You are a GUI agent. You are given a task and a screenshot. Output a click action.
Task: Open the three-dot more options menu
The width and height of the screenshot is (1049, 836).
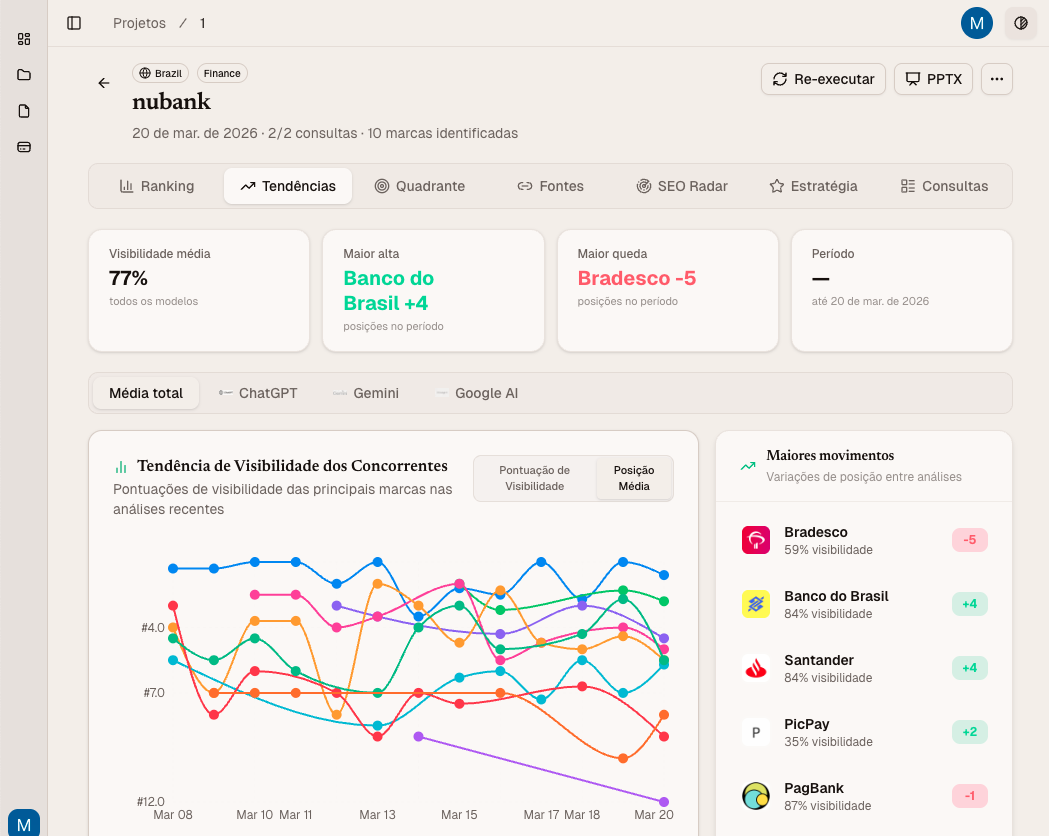(x=996, y=79)
